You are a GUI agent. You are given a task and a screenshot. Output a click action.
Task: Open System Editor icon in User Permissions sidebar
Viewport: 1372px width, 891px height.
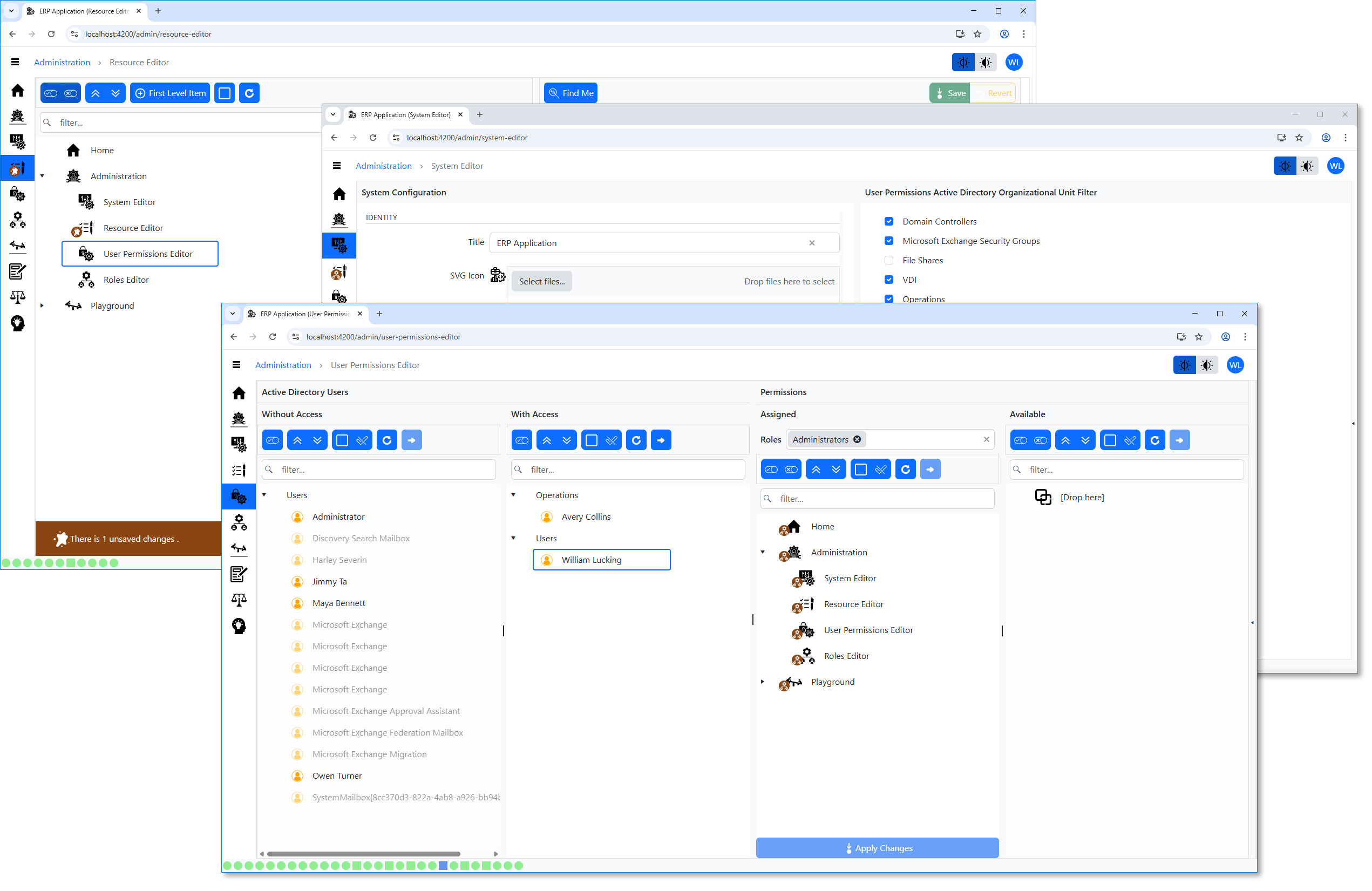(239, 444)
